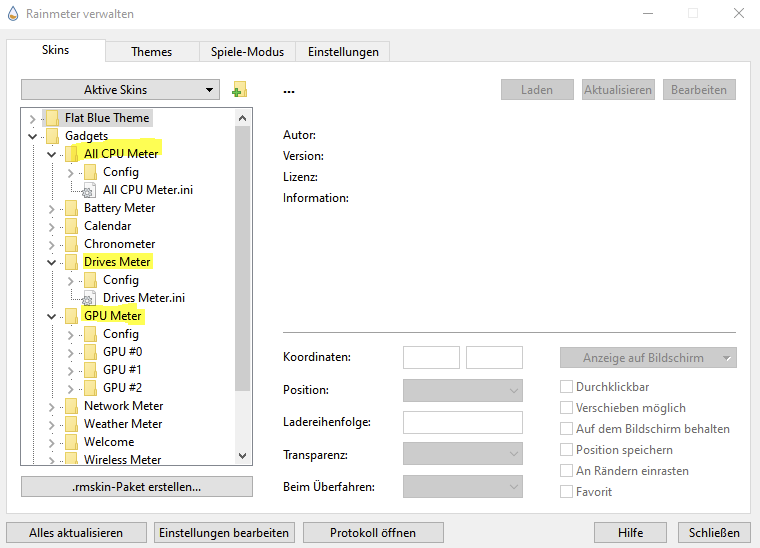
Task: Click .rmskin-Paket erstellen button
Action: (137, 486)
